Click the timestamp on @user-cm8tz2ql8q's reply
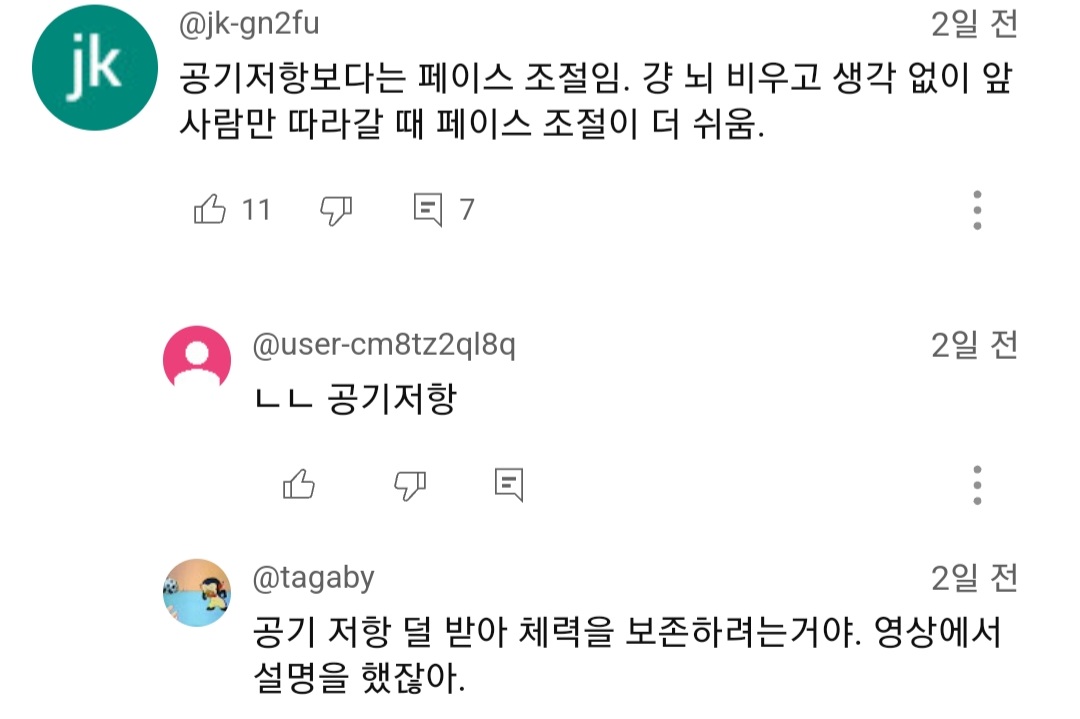 click(x=974, y=346)
